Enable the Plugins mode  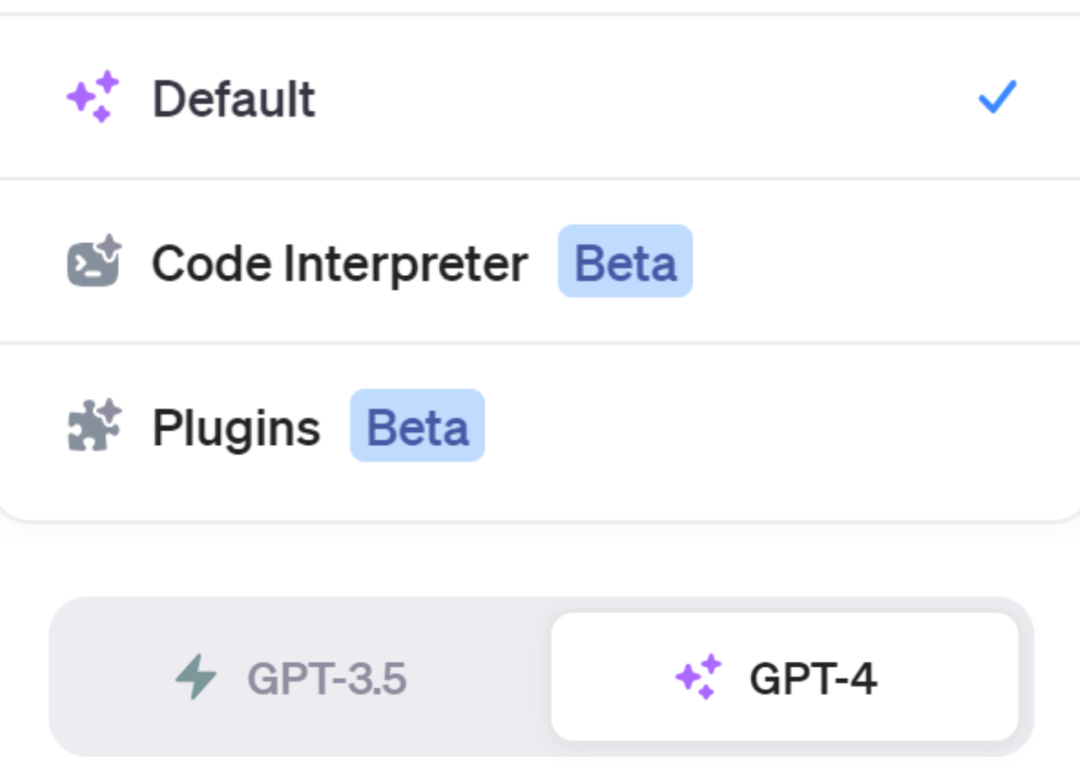click(x=236, y=428)
